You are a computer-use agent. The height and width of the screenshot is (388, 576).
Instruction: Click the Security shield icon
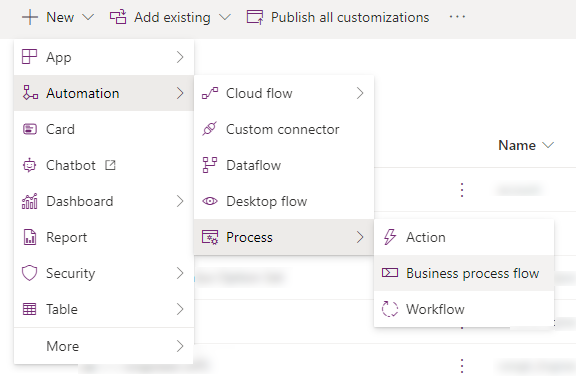(x=29, y=273)
